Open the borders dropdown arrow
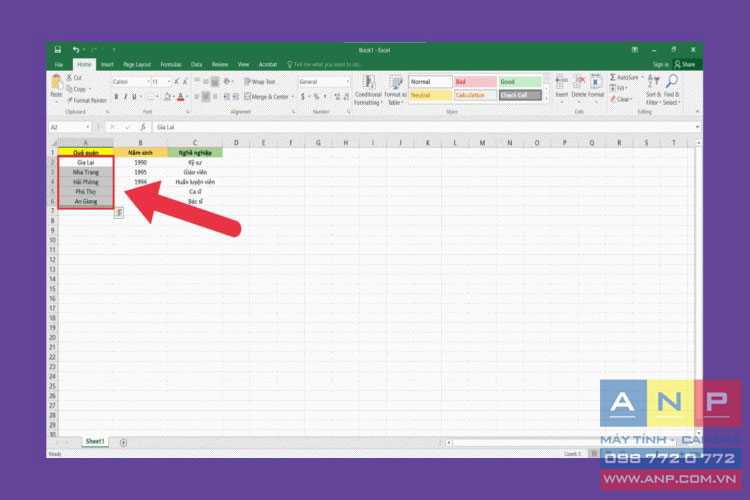This screenshot has height=500, width=750. tap(157, 97)
